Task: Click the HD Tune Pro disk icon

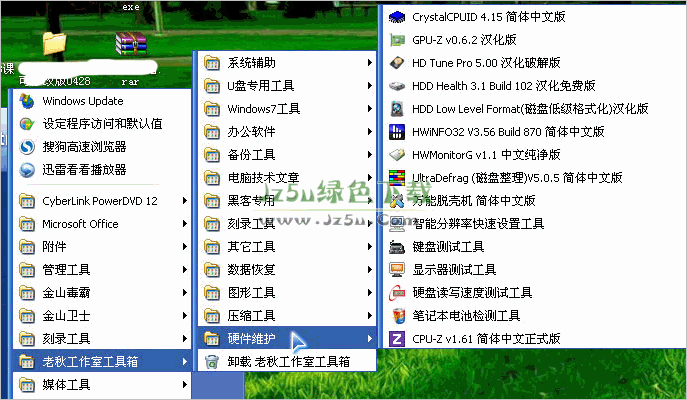Action: coord(397,63)
